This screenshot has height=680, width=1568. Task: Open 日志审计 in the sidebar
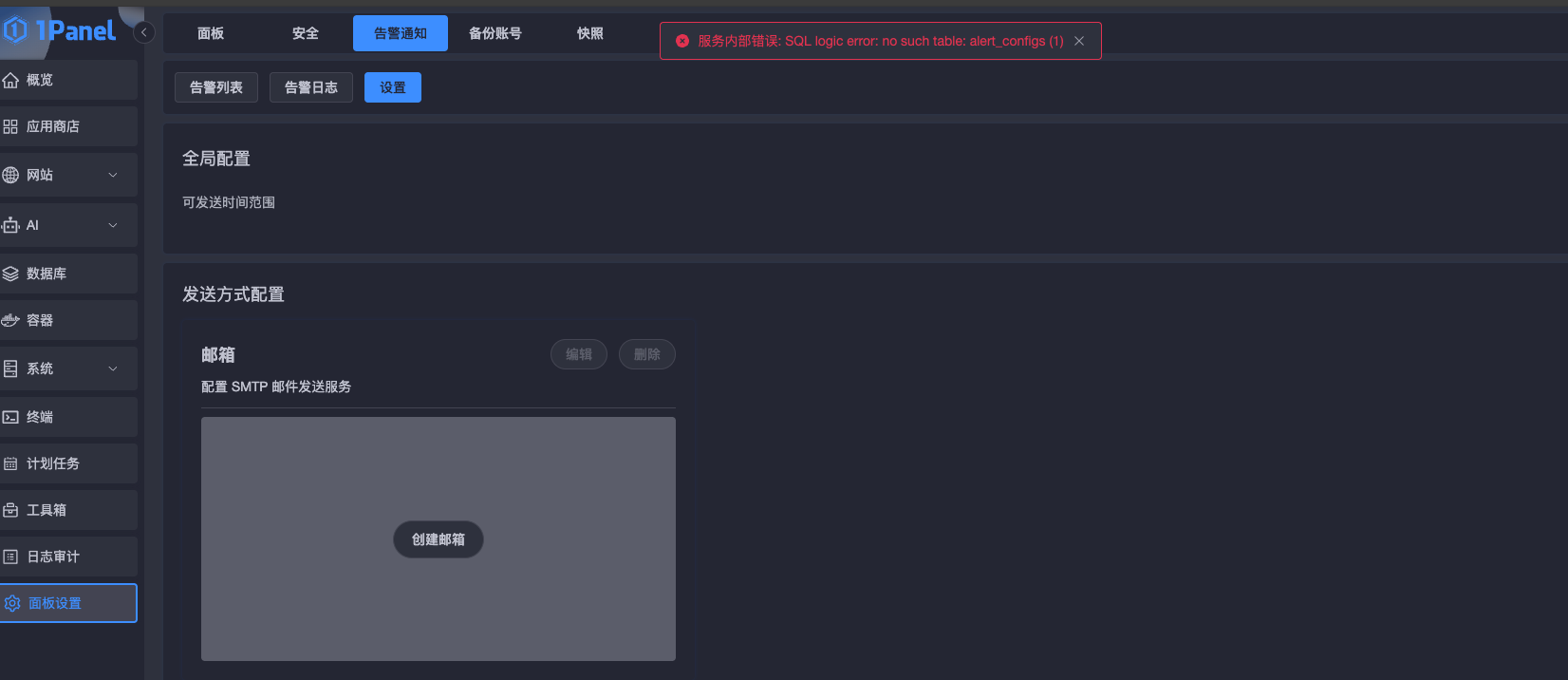coord(53,557)
